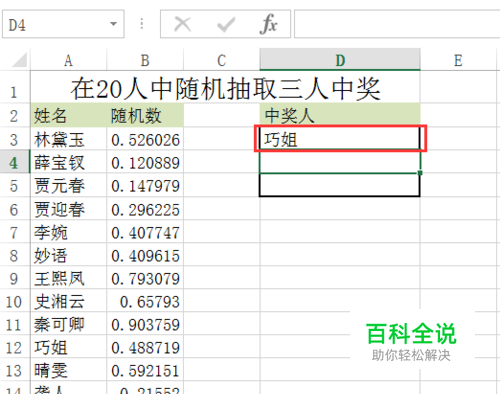Select row 6 header
The image size is (500, 394).
(x=14, y=209)
